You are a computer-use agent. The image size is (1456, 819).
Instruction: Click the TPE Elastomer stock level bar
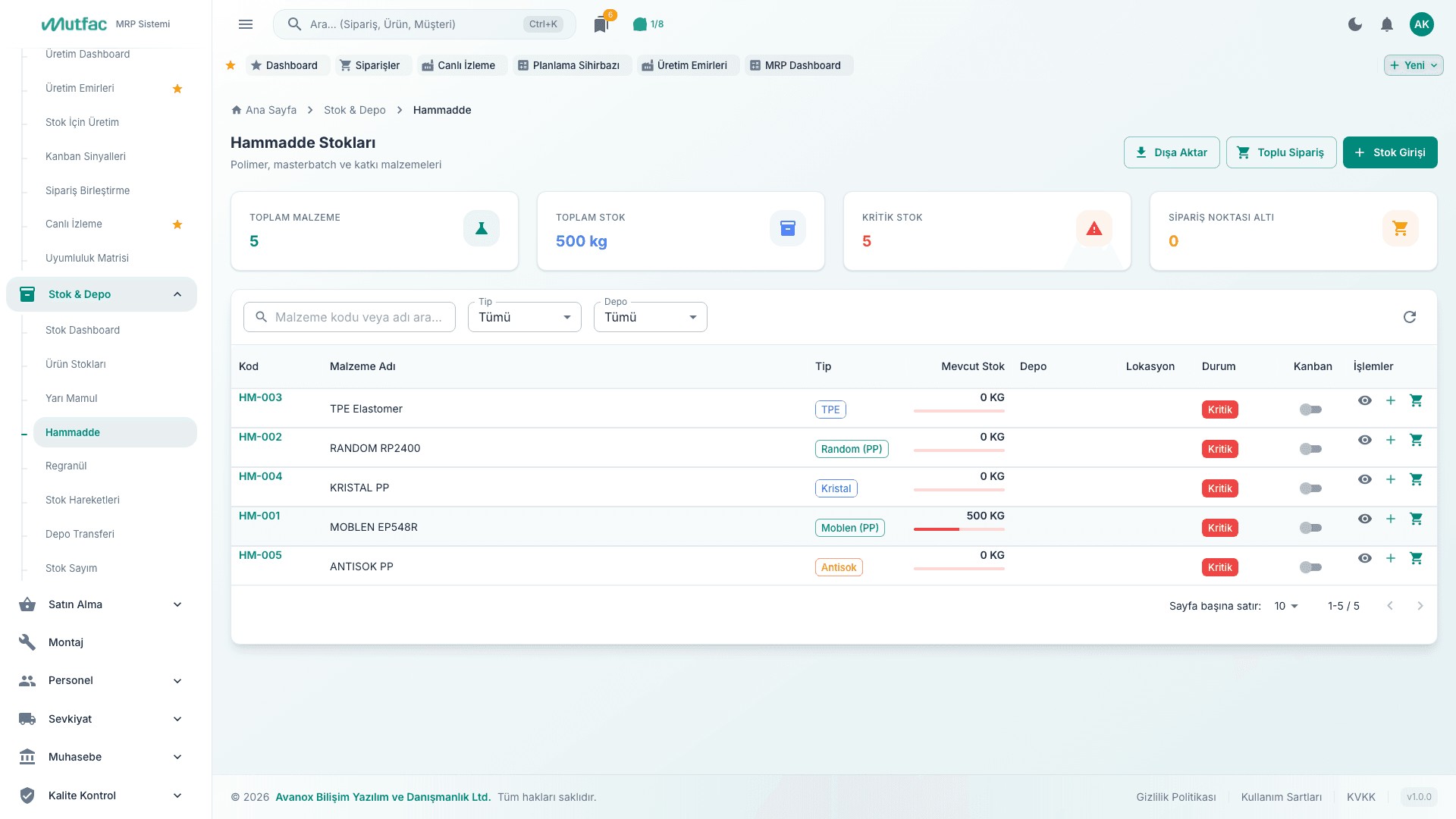(x=959, y=411)
